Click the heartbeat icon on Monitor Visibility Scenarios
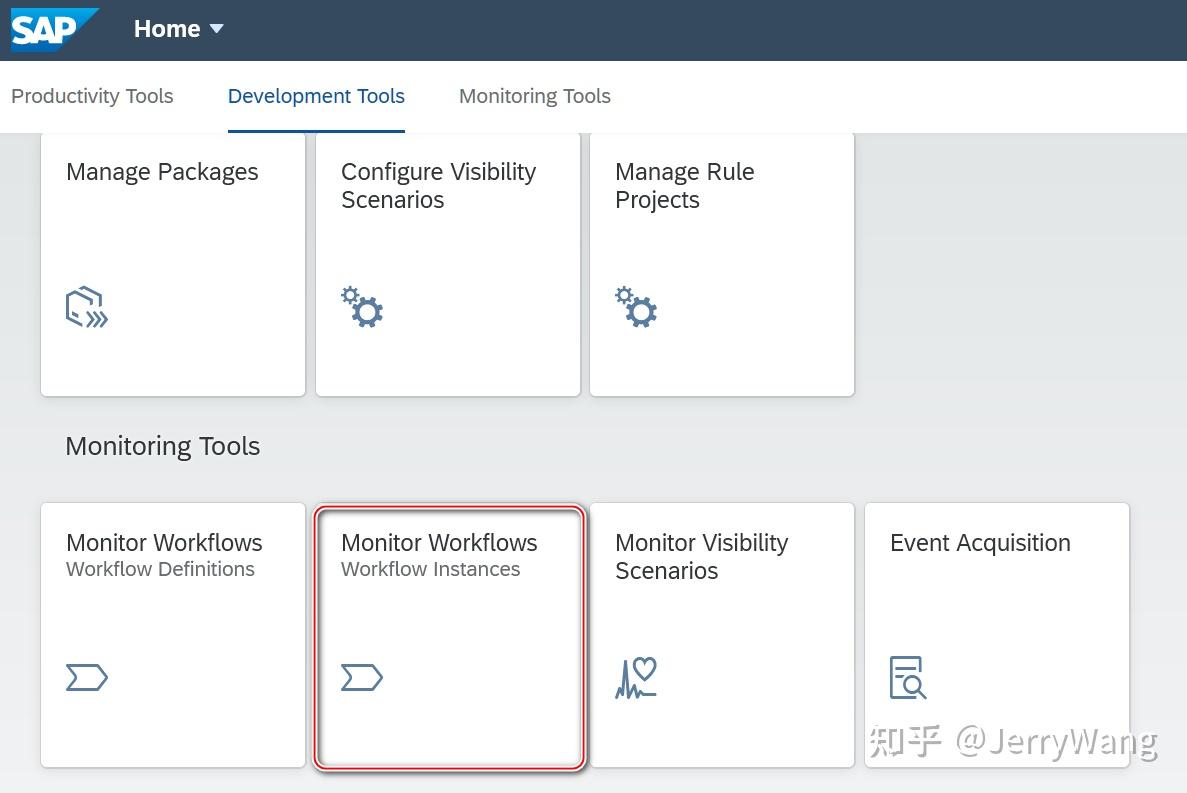This screenshot has height=793, width=1187. coord(636,677)
